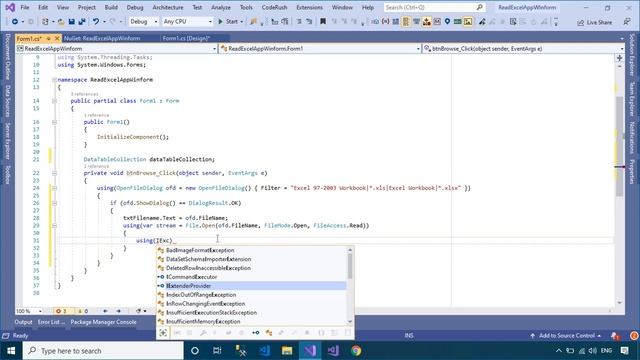Collapse the Form1 class block
The image size is (640, 360).
pyautogui.click(x=54, y=101)
